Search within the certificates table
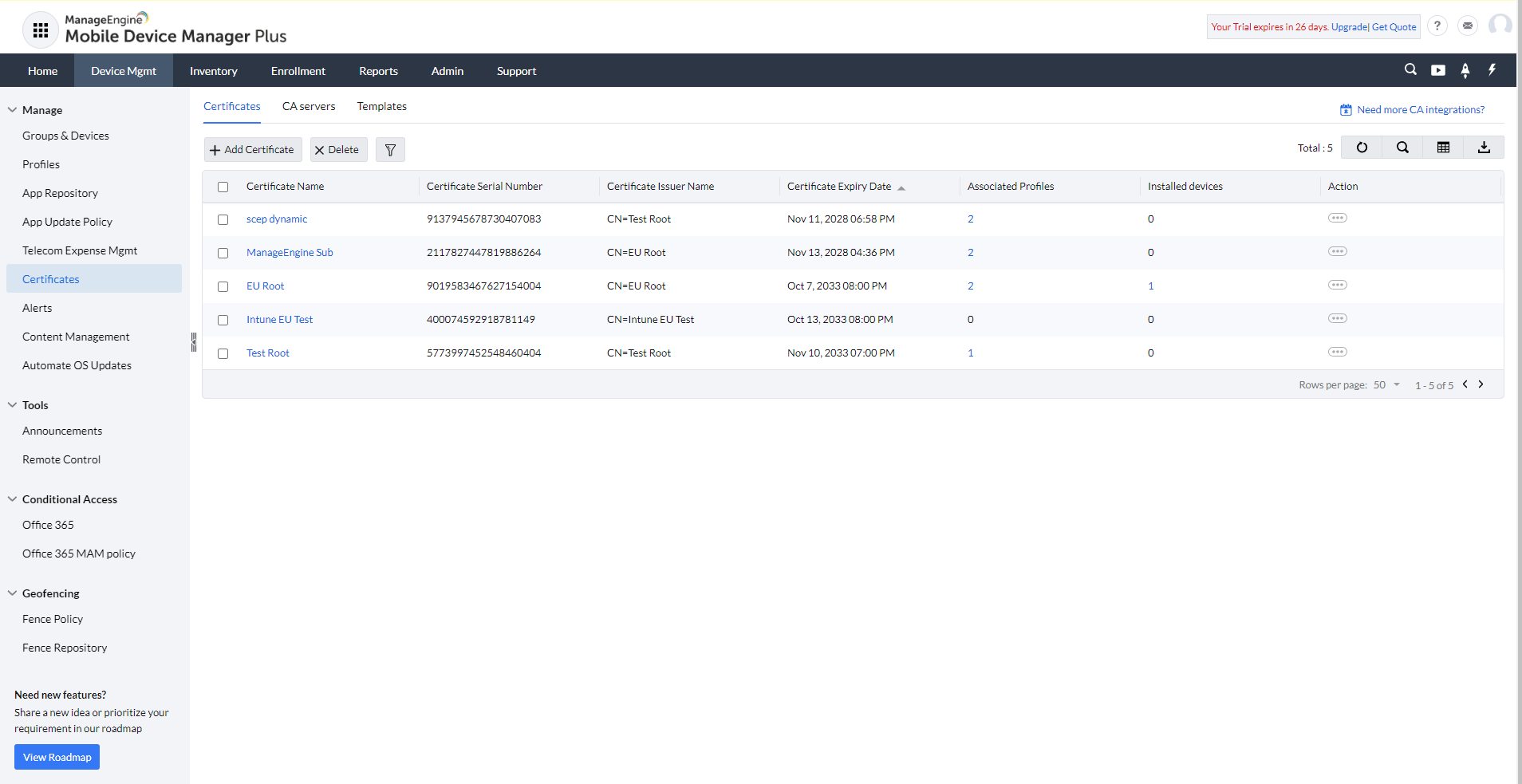Image resolution: width=1522 pixels, height=784 pixels. [1402, 148]
